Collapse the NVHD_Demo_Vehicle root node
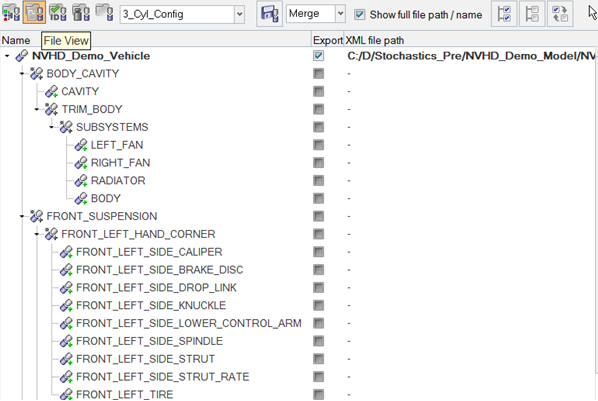 (7, 56)
